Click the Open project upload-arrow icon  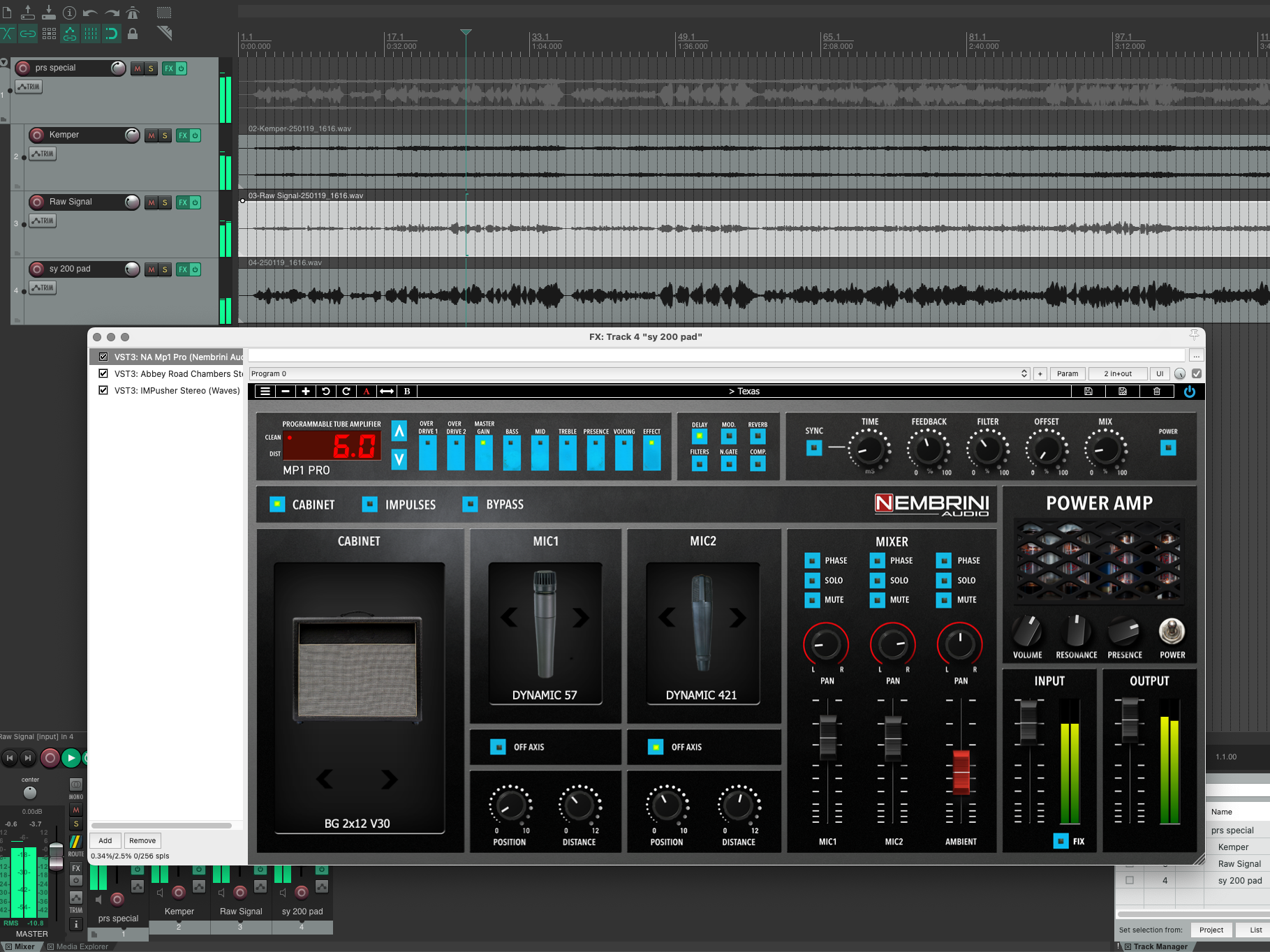coord(28,13)
